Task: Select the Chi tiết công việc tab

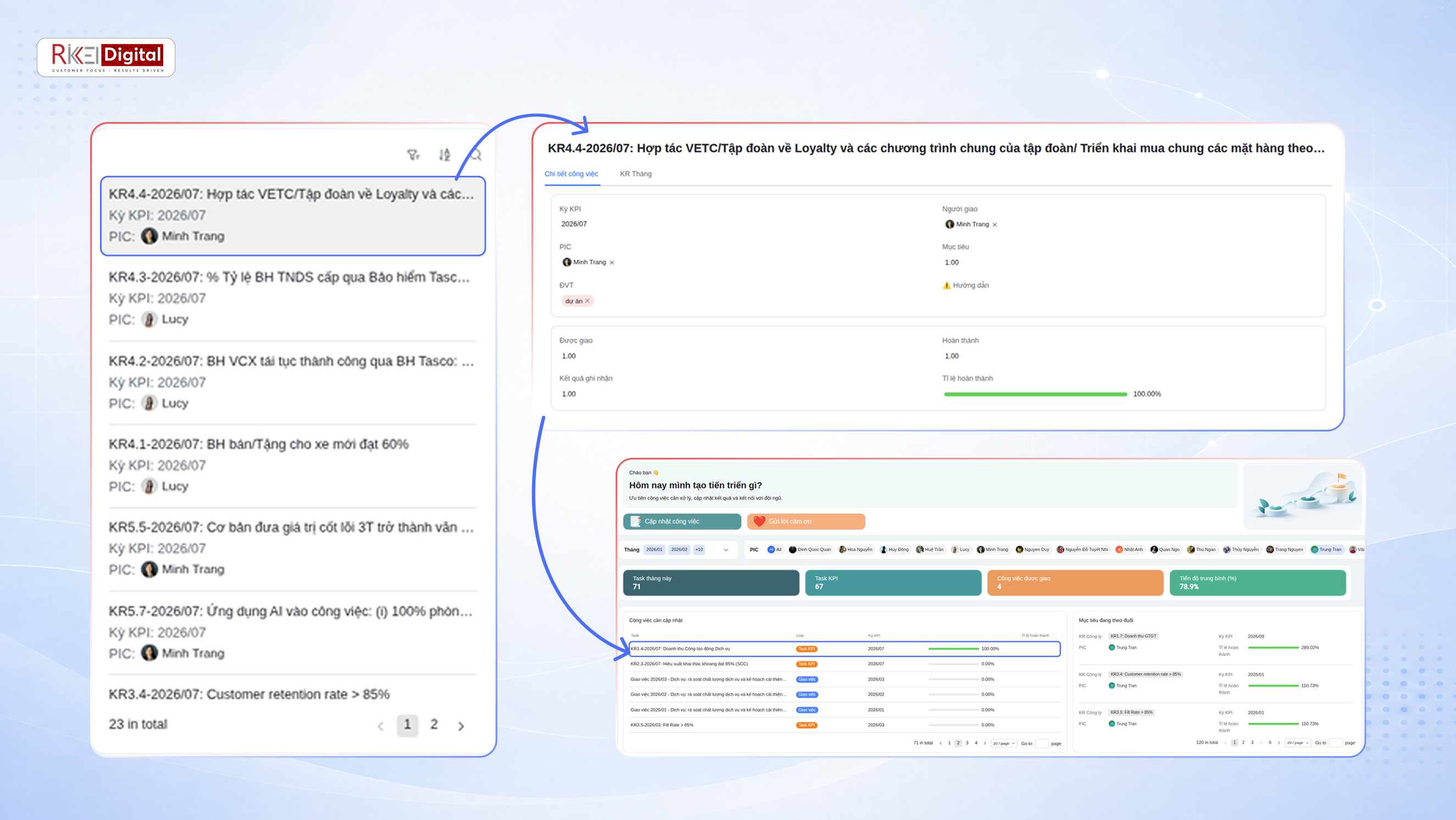Action: coord(571,174)
